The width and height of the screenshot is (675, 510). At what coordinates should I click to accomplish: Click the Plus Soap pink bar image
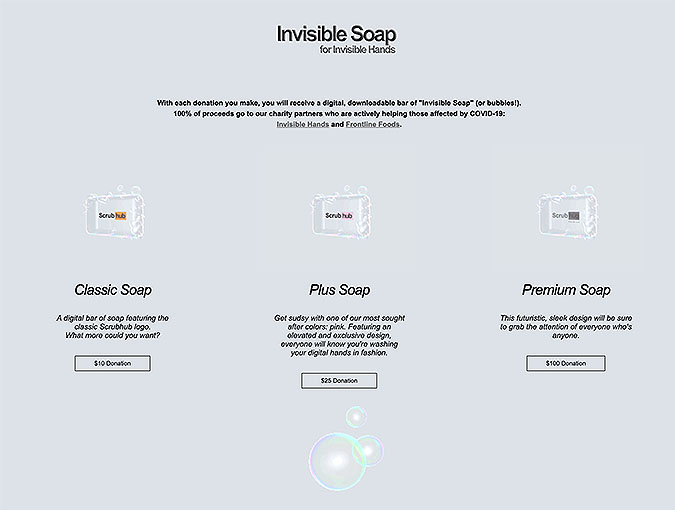[341, 212]
